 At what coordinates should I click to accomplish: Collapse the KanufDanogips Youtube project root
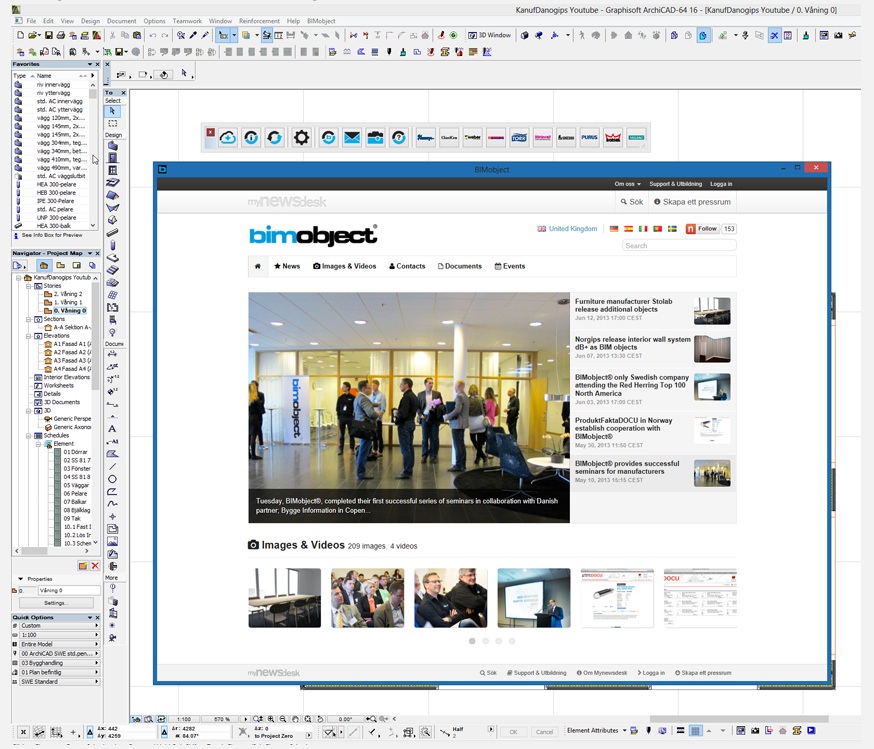[x=18, y=278]
